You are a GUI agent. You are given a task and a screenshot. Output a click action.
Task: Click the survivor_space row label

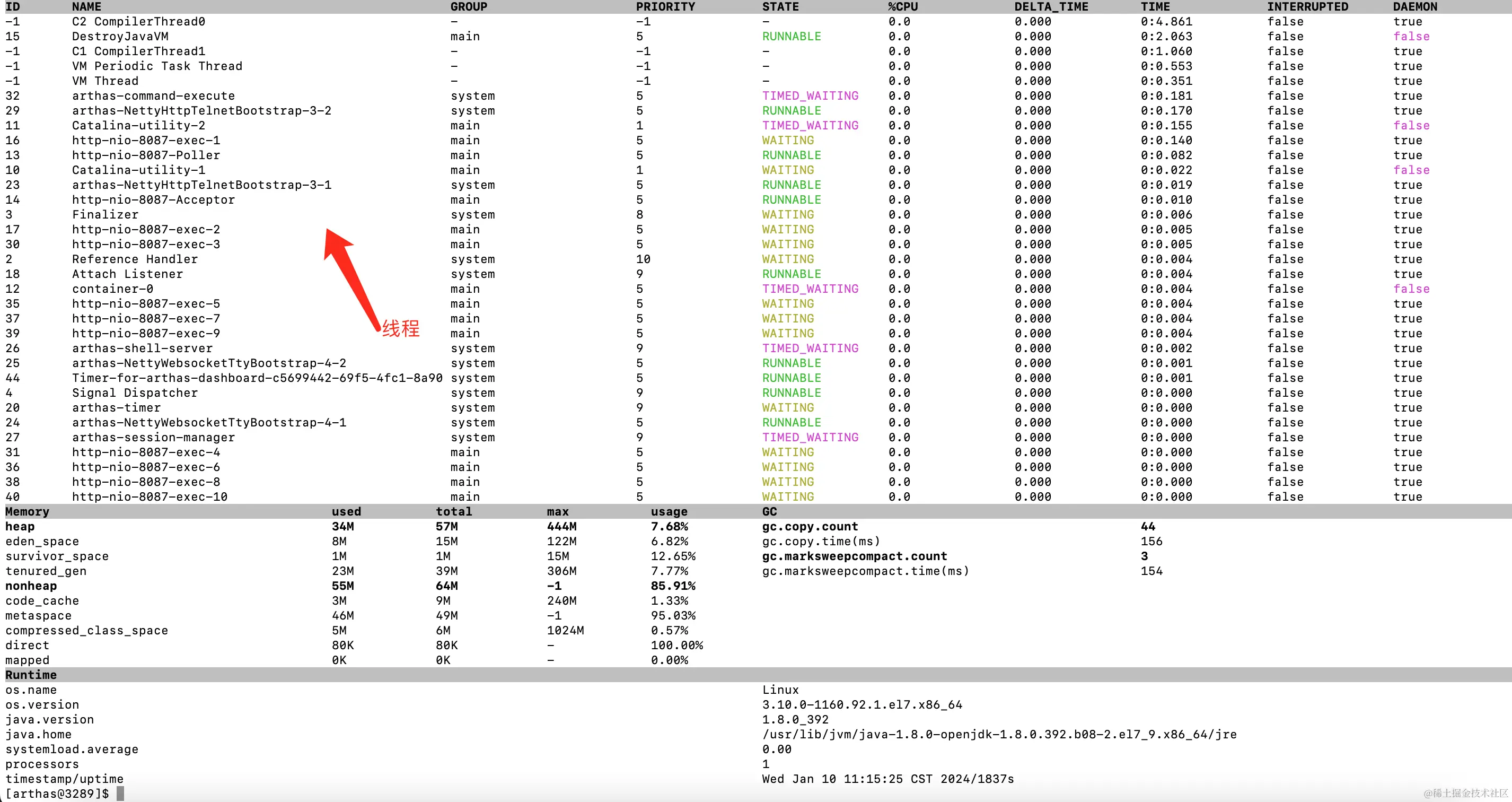click(57, 556)
